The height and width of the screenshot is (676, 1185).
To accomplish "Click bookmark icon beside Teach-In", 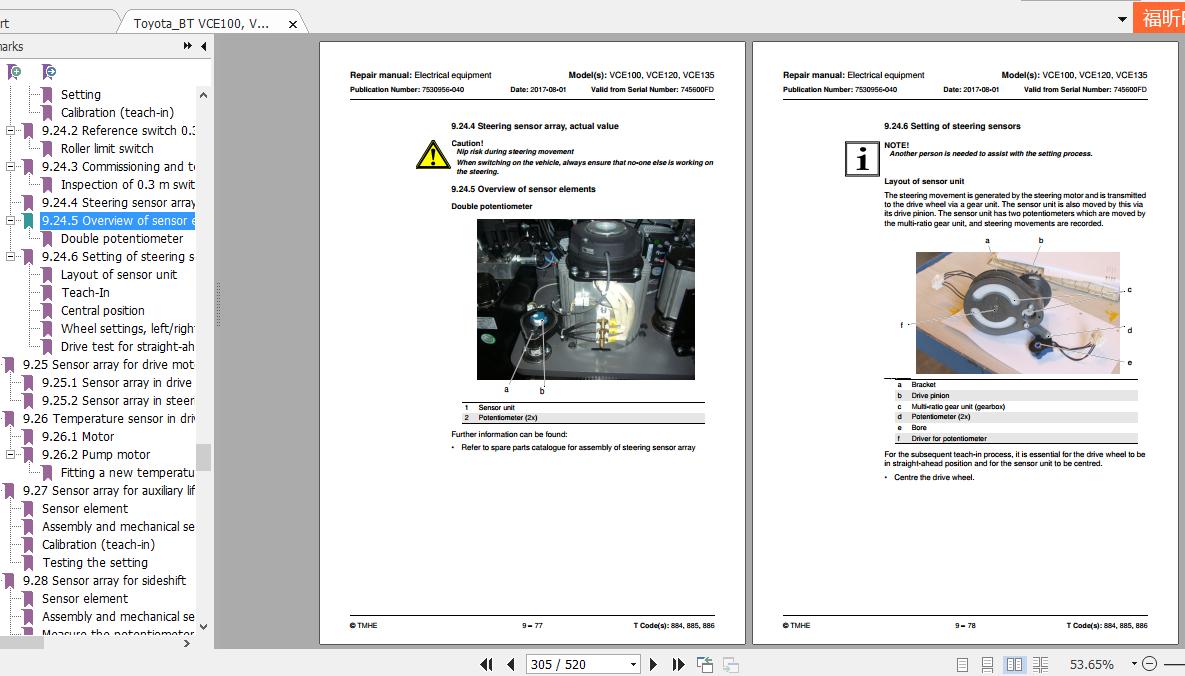I will (47, 293).
